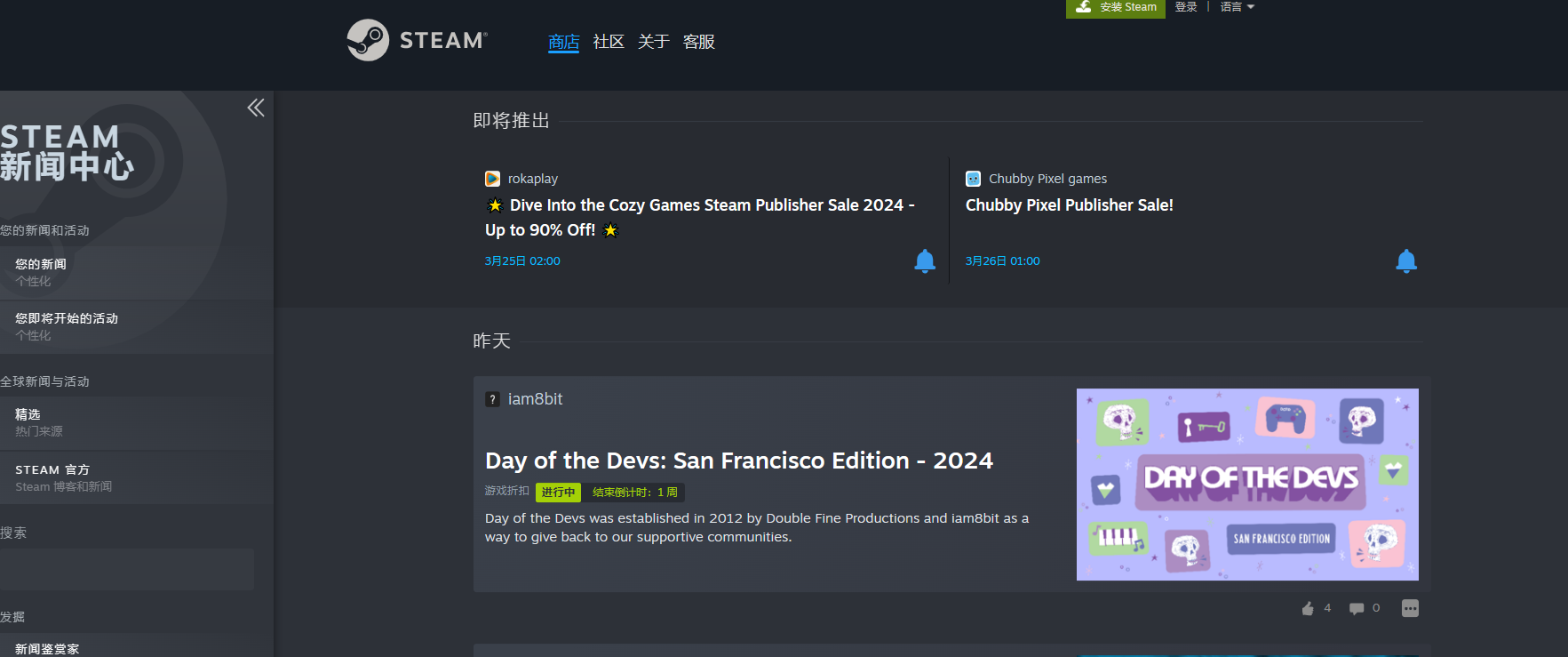Click the 即将推出 section heading
The width and height of the screenshot is (1568, 657).
511,121
